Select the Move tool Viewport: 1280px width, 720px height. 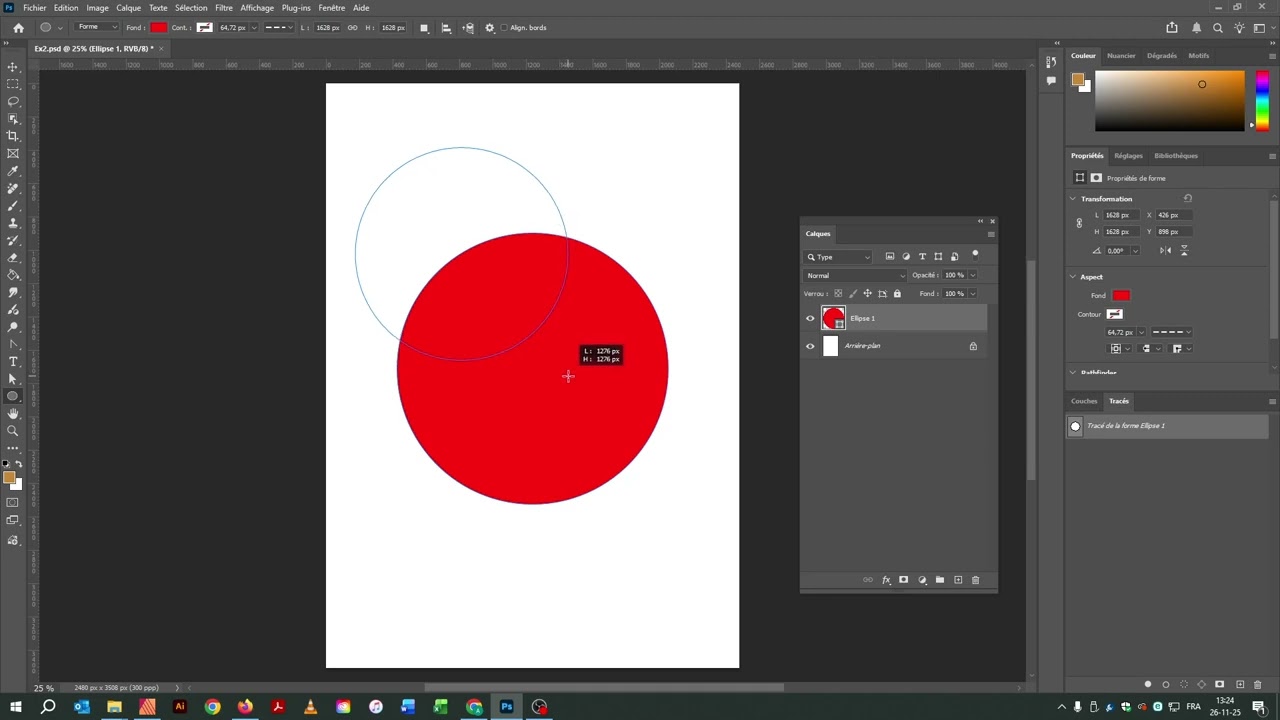[13, 67]
